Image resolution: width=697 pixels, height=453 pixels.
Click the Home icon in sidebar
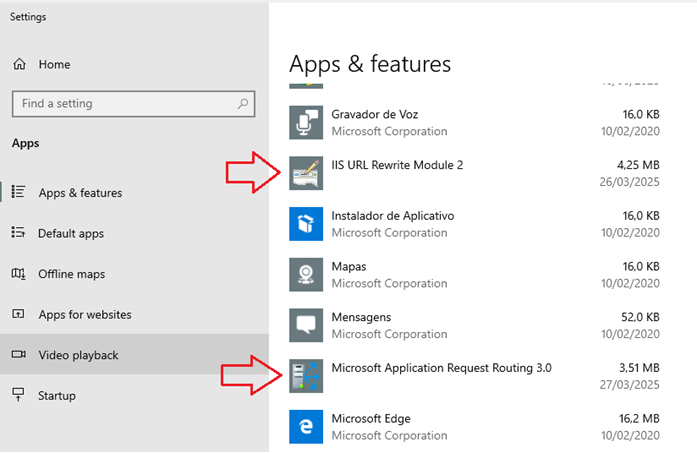click(19, 64)
